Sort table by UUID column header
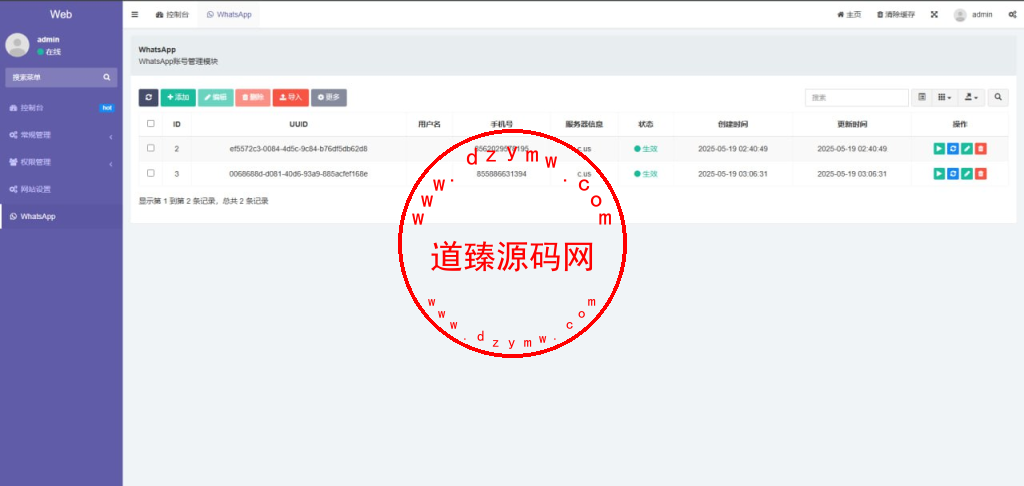 click(x=298, y=123)
